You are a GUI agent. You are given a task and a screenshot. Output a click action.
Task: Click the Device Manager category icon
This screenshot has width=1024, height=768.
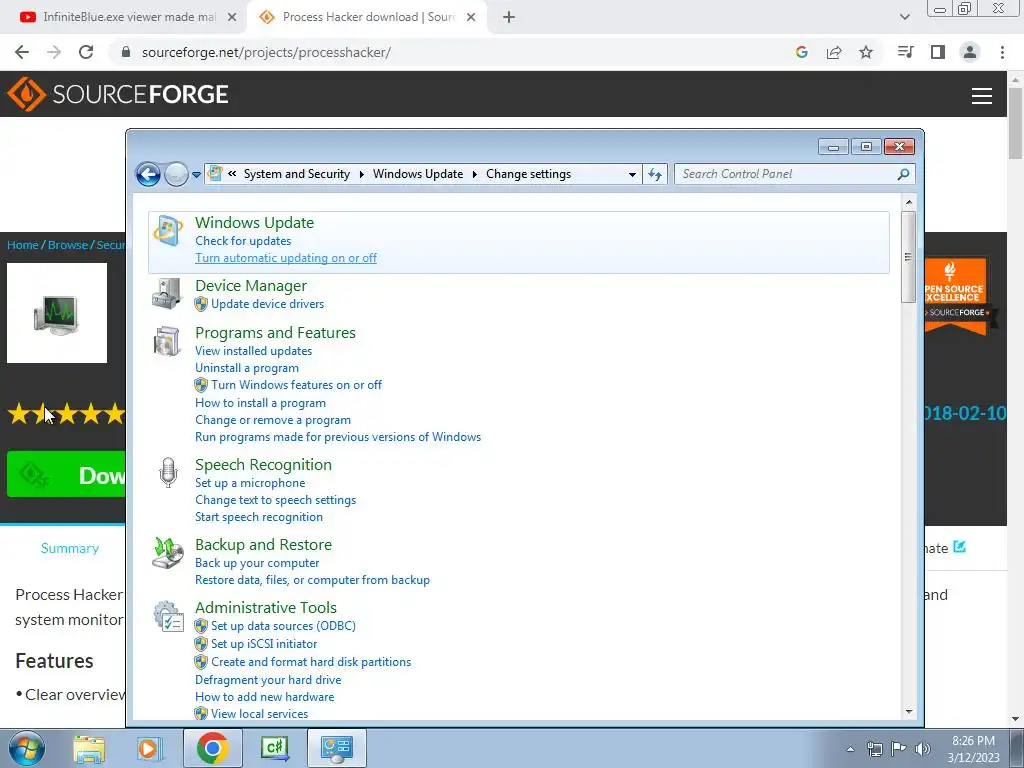(x=168, y=293)
